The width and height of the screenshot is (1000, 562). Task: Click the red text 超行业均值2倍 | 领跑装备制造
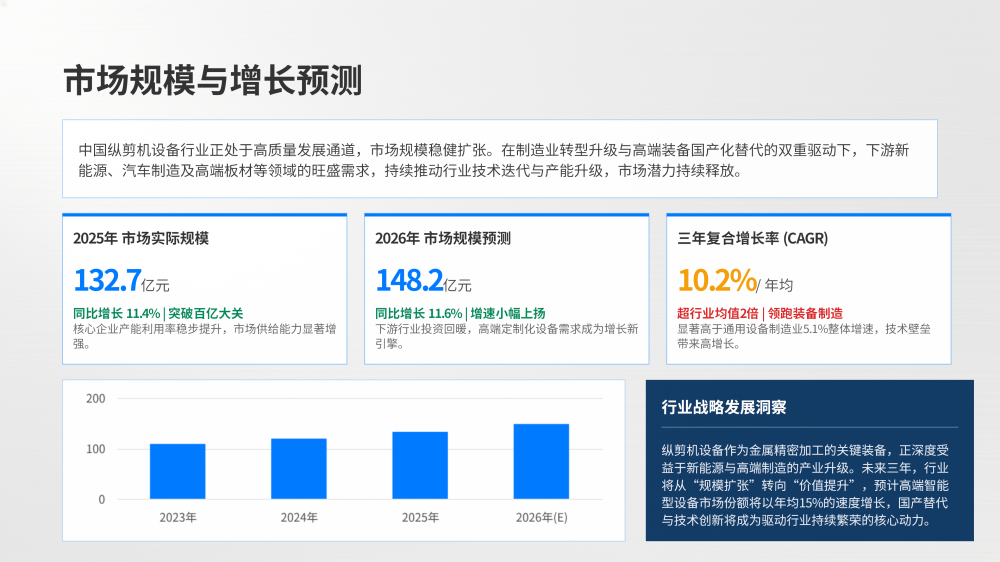coord(760,313)
